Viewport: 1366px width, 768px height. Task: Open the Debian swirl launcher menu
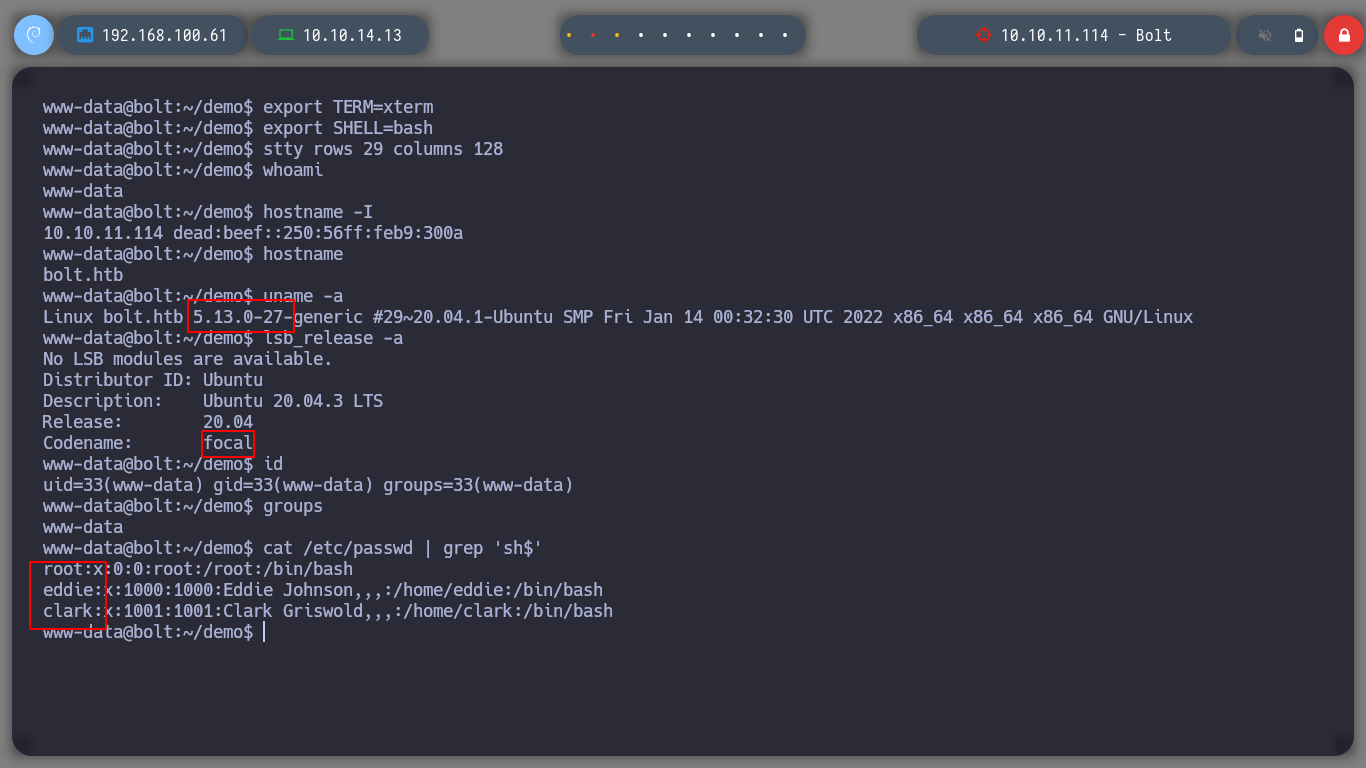tap(34, 35)
